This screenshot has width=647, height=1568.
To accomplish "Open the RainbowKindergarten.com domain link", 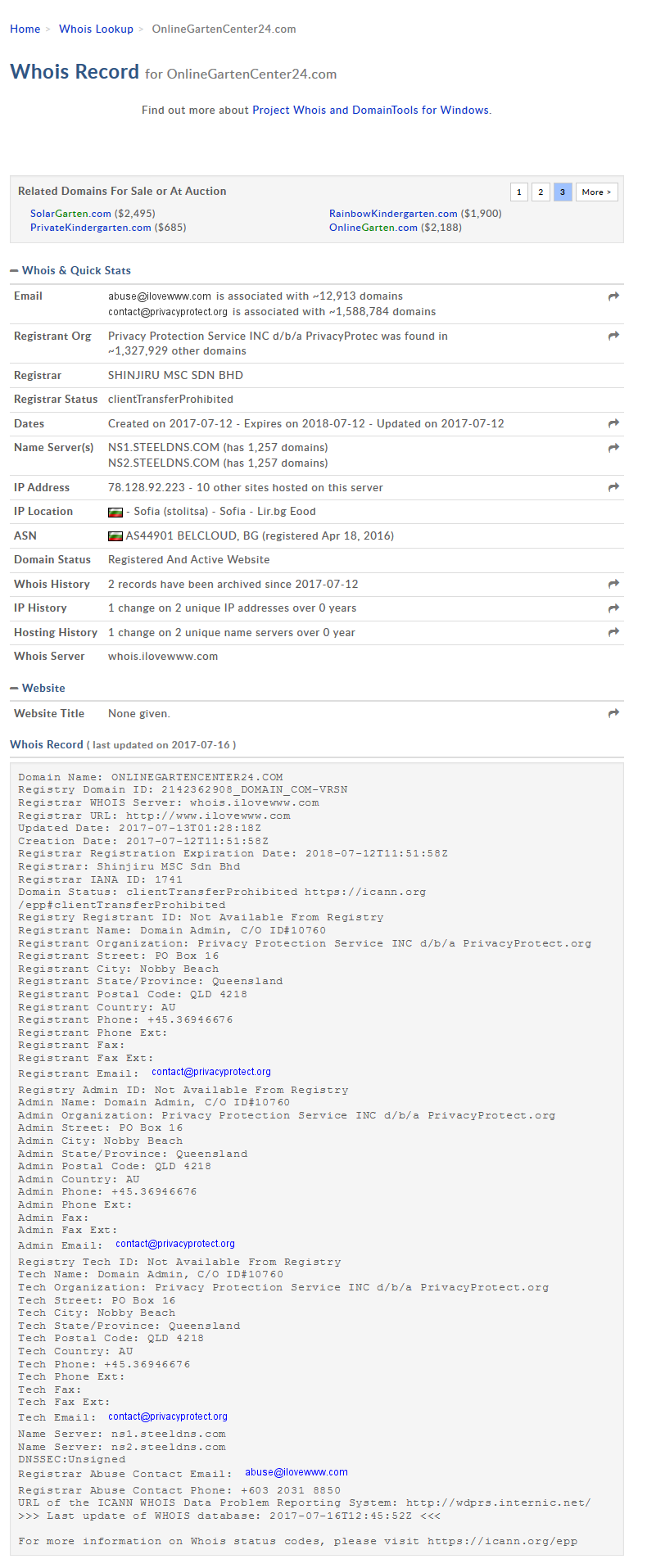I will tap(393, 214).
